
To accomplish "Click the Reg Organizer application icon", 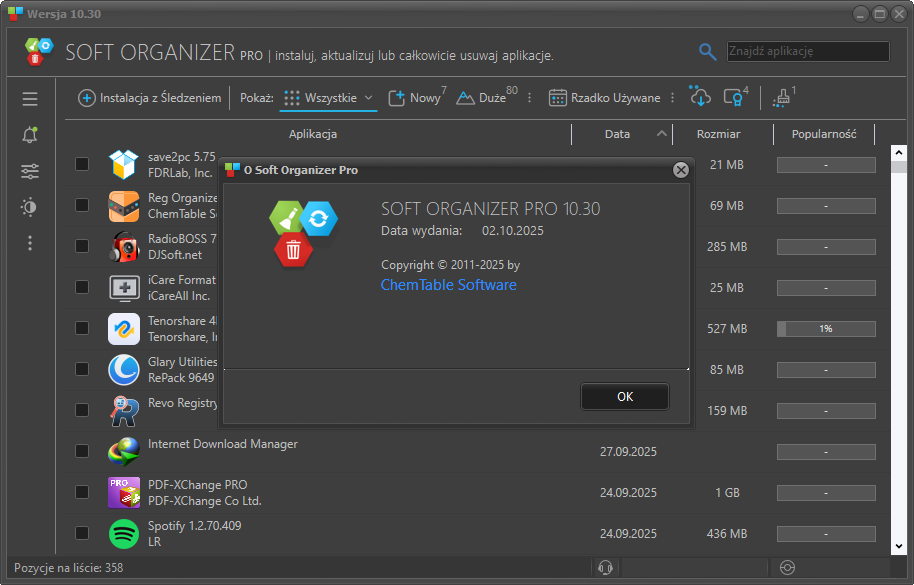I will (x=124, y=206).
